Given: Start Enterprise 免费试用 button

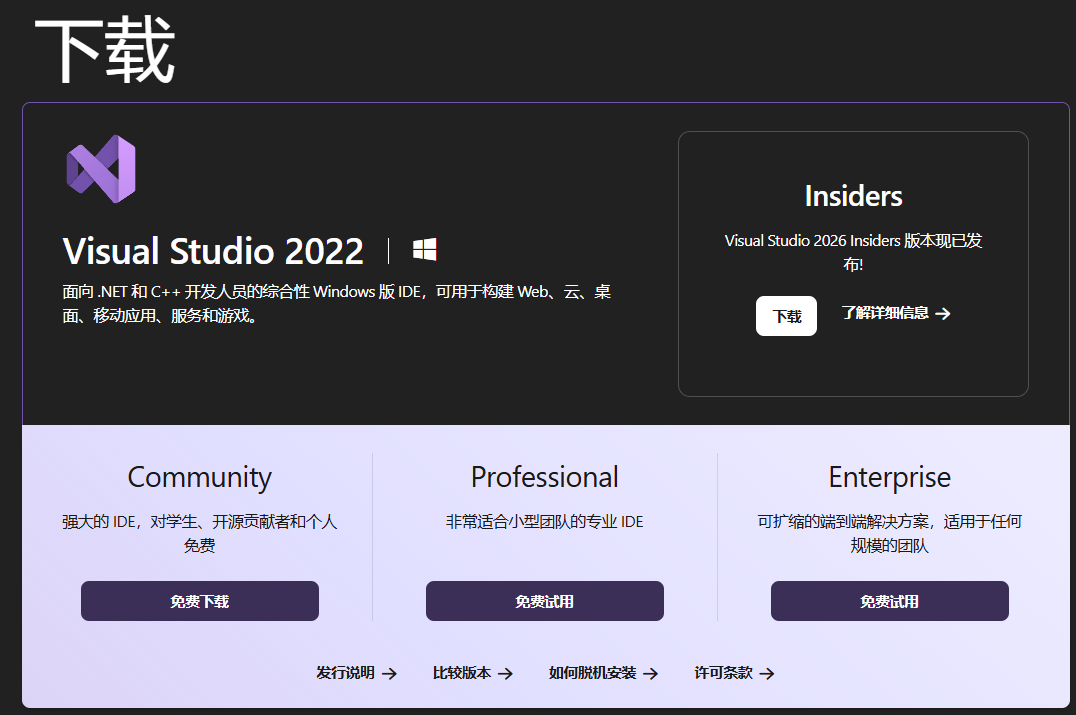Looking at the screenshot, I should click(890, 601).
